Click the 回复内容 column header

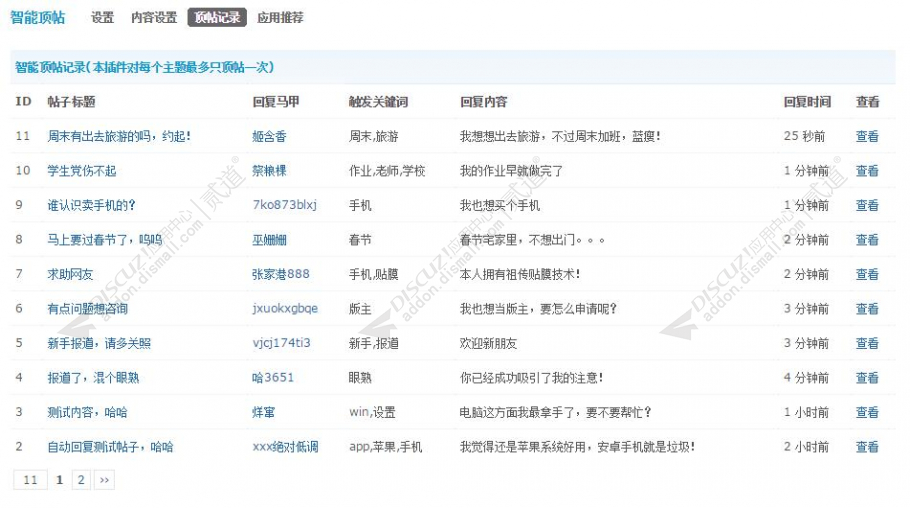pyautogui.click(x=483, y=102)
